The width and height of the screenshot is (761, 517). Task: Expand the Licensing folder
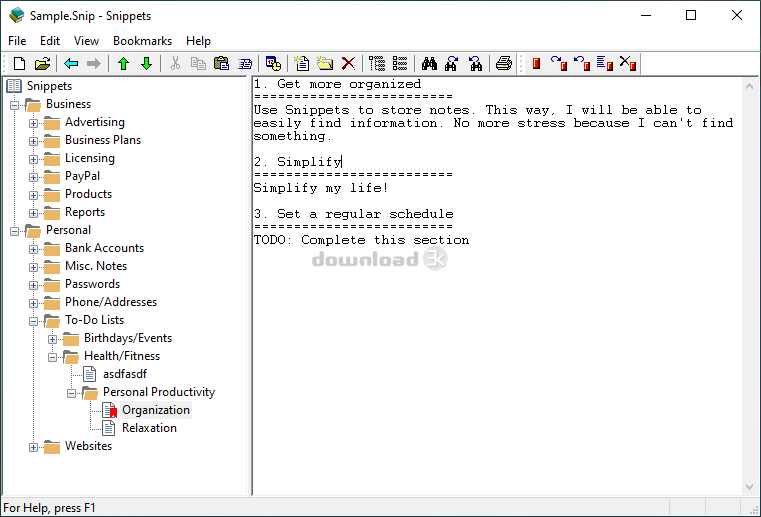coord(33,159)
